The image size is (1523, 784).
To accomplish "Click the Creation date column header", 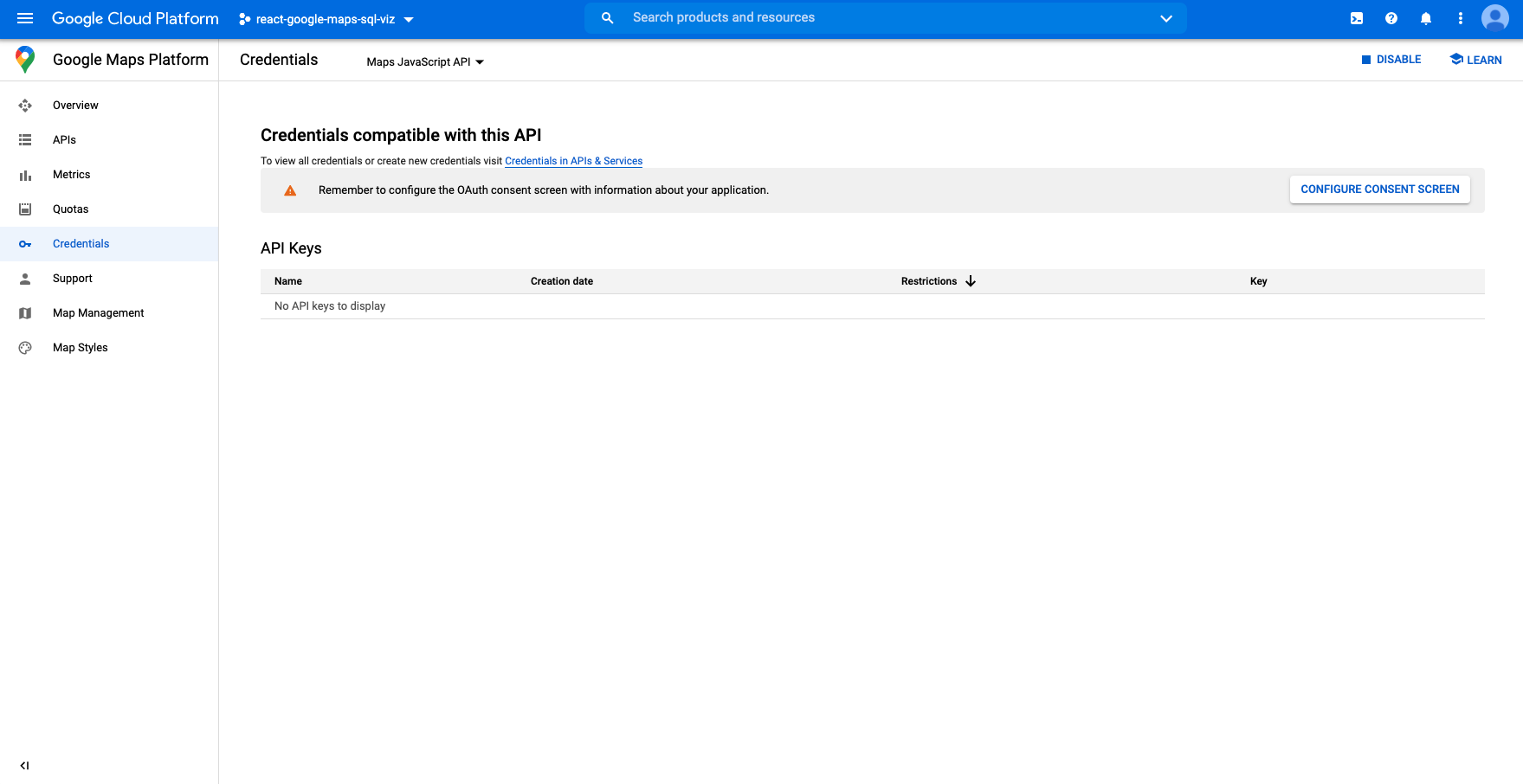I will pos(562,281).
